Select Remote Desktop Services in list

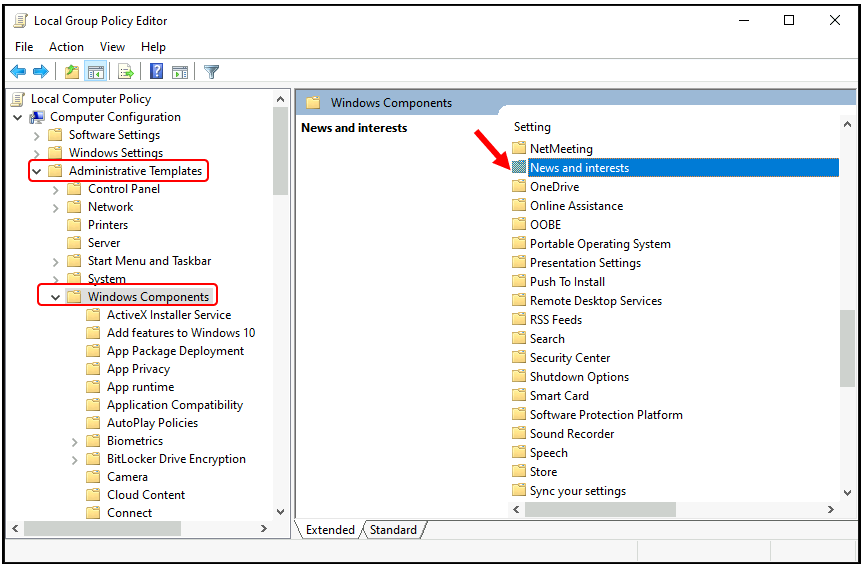click(x=596, y=301)
